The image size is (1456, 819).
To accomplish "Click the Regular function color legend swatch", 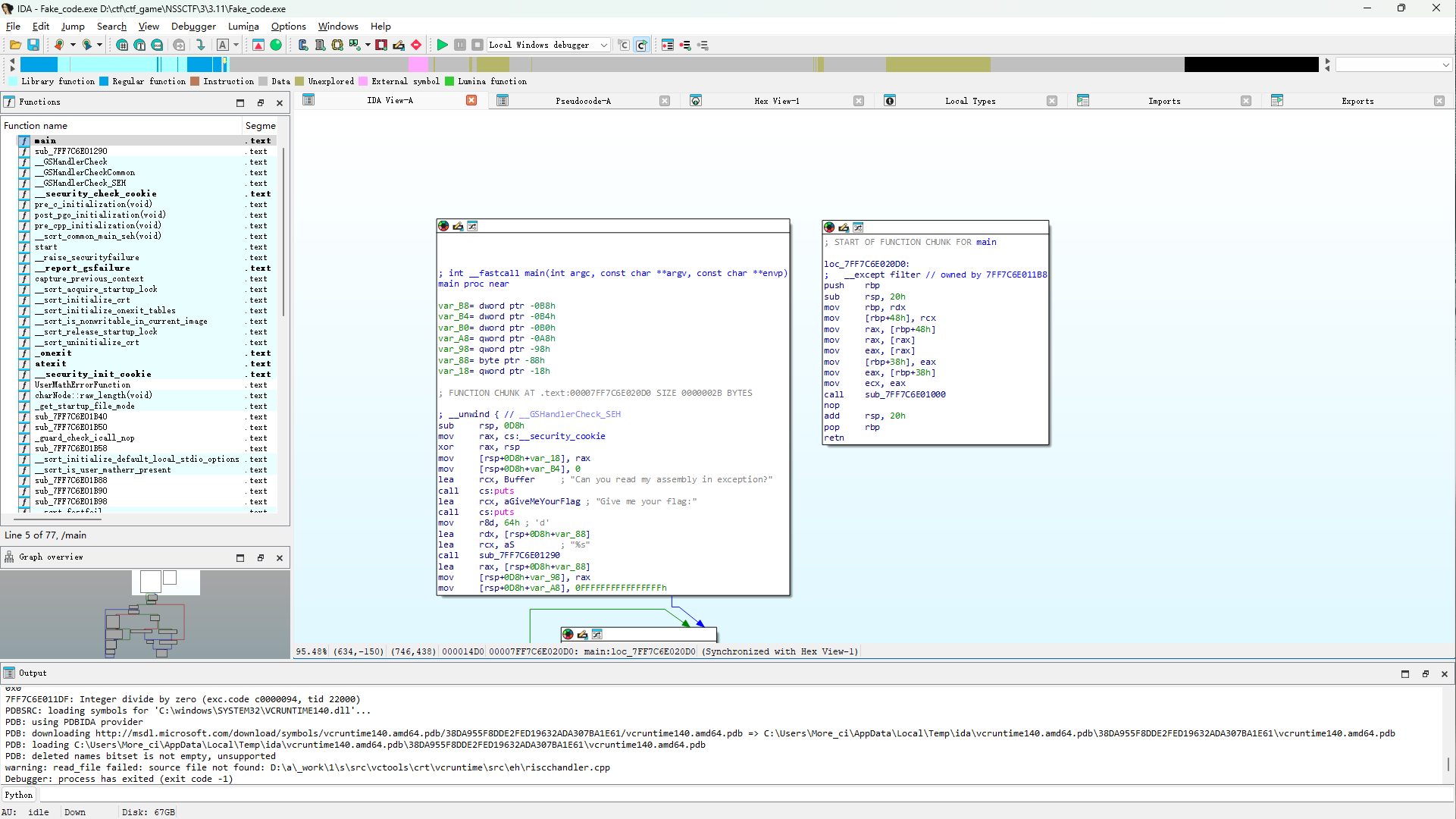I will tap(105, 81).
